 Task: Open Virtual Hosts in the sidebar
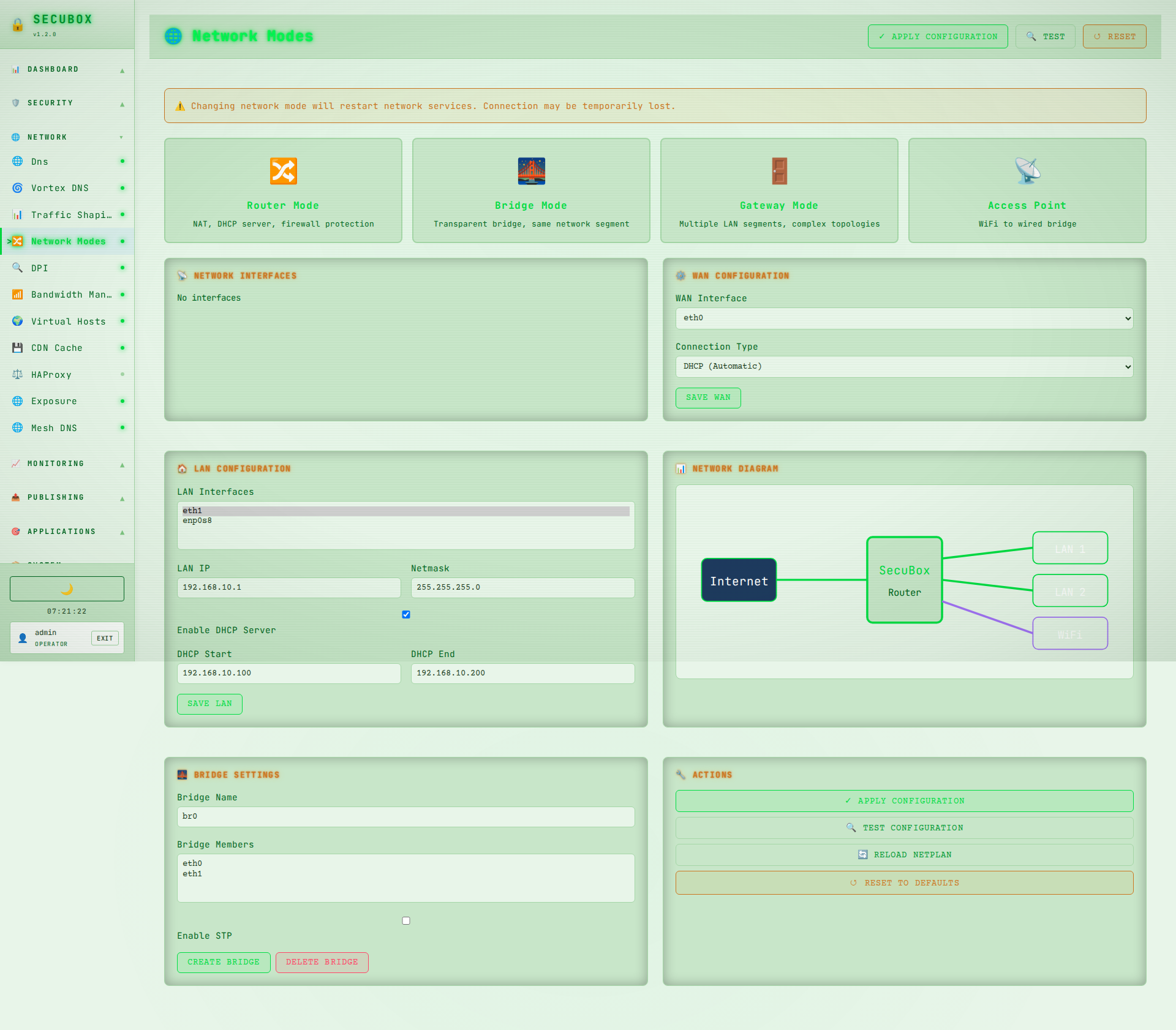pyautogui.click(x=69, y=321)
